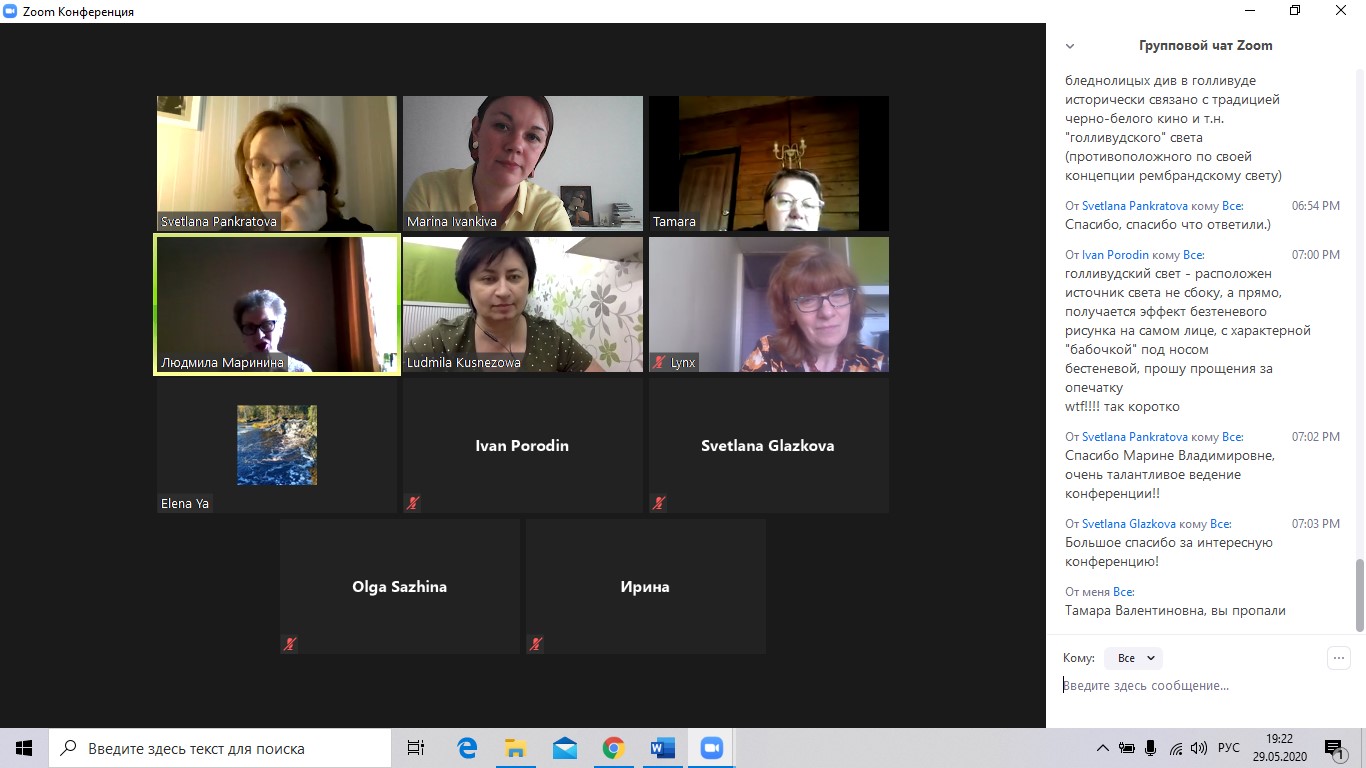
Task: Click Olga Sazhina's muted microphone icon
Action: (290, 644)
